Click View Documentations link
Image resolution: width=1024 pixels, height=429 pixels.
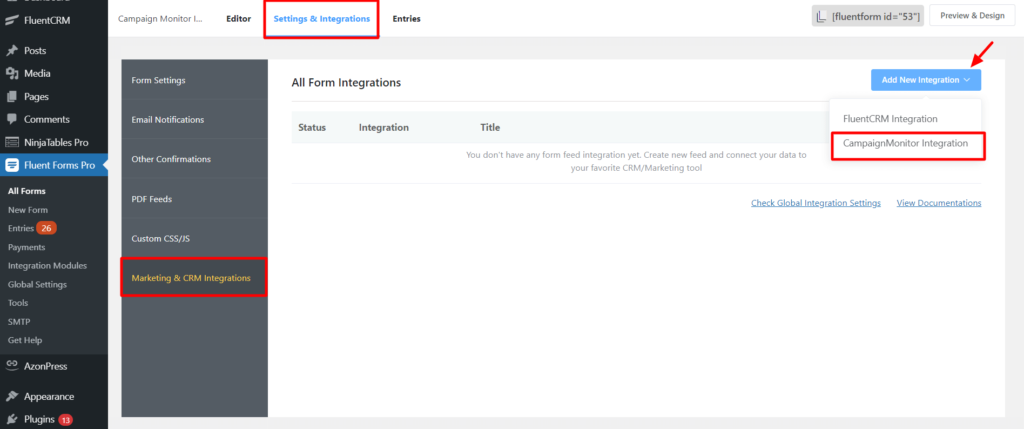coord(938,203)
